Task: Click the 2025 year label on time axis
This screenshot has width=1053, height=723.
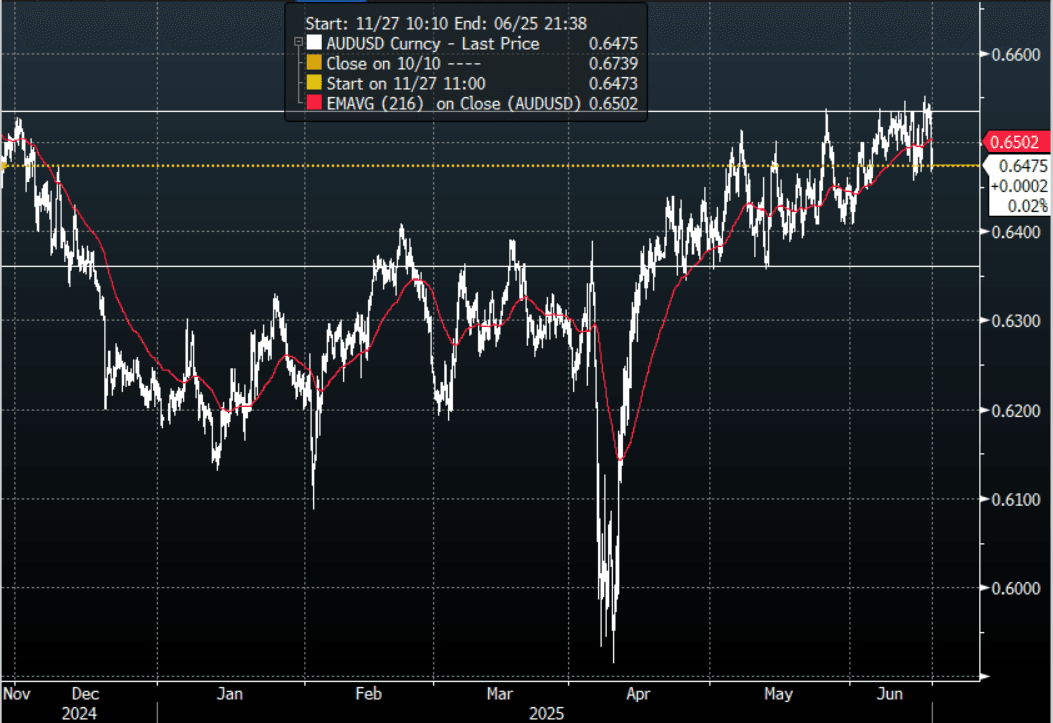Action: click(547, 714)
